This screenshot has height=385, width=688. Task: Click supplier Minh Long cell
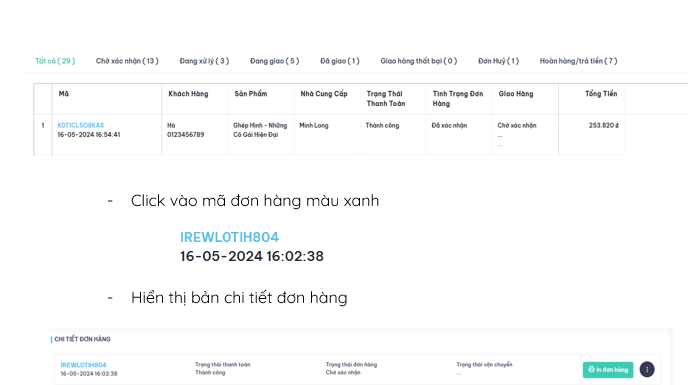tap(314, 125)
